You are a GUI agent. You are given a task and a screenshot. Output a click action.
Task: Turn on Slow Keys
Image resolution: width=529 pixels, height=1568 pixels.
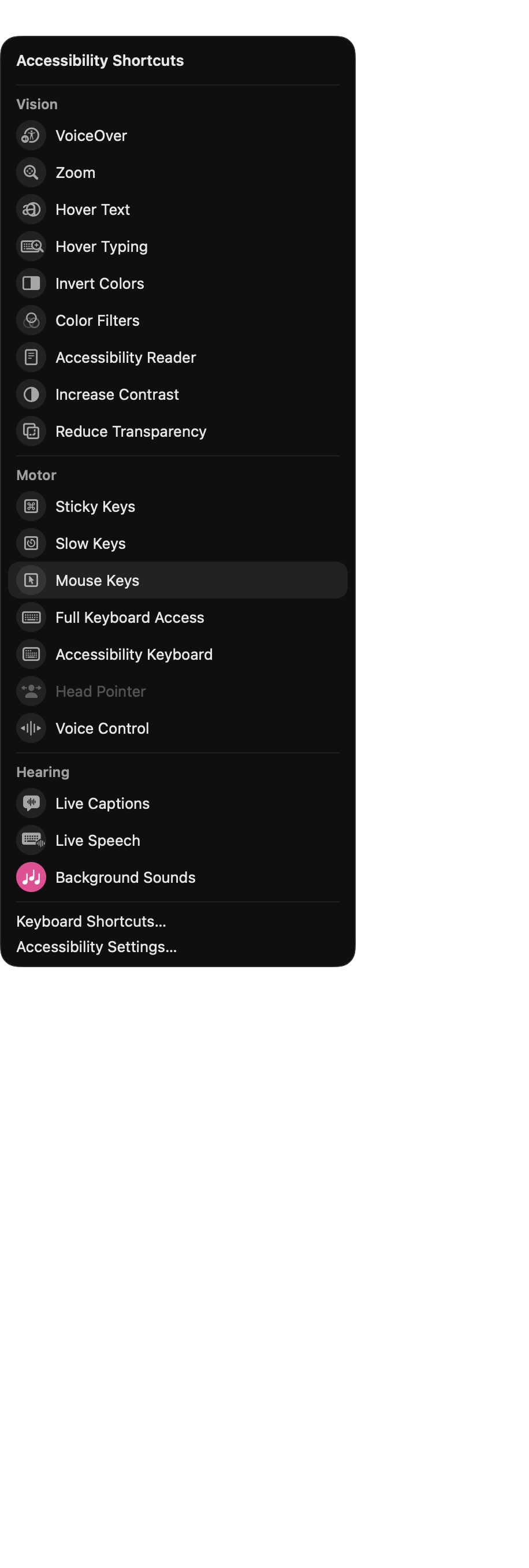178,544
